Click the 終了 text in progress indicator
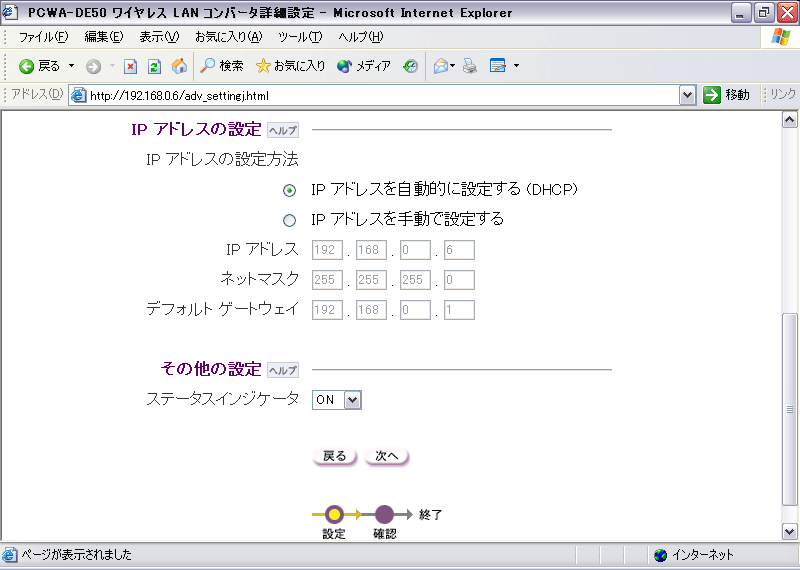800x570 pixels. [x=431, y=515]
